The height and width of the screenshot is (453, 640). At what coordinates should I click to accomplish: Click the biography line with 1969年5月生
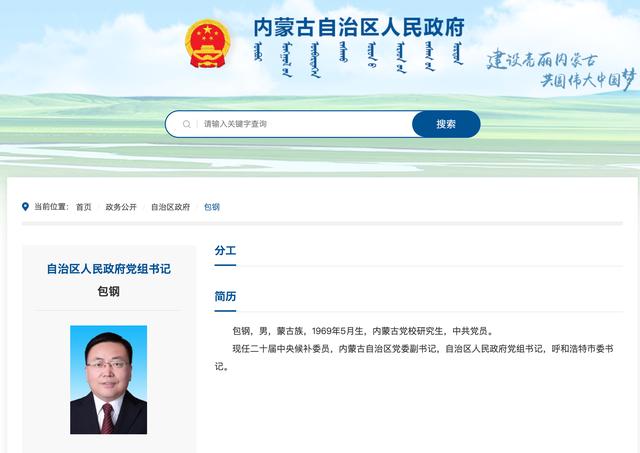(x=363, y=331)
